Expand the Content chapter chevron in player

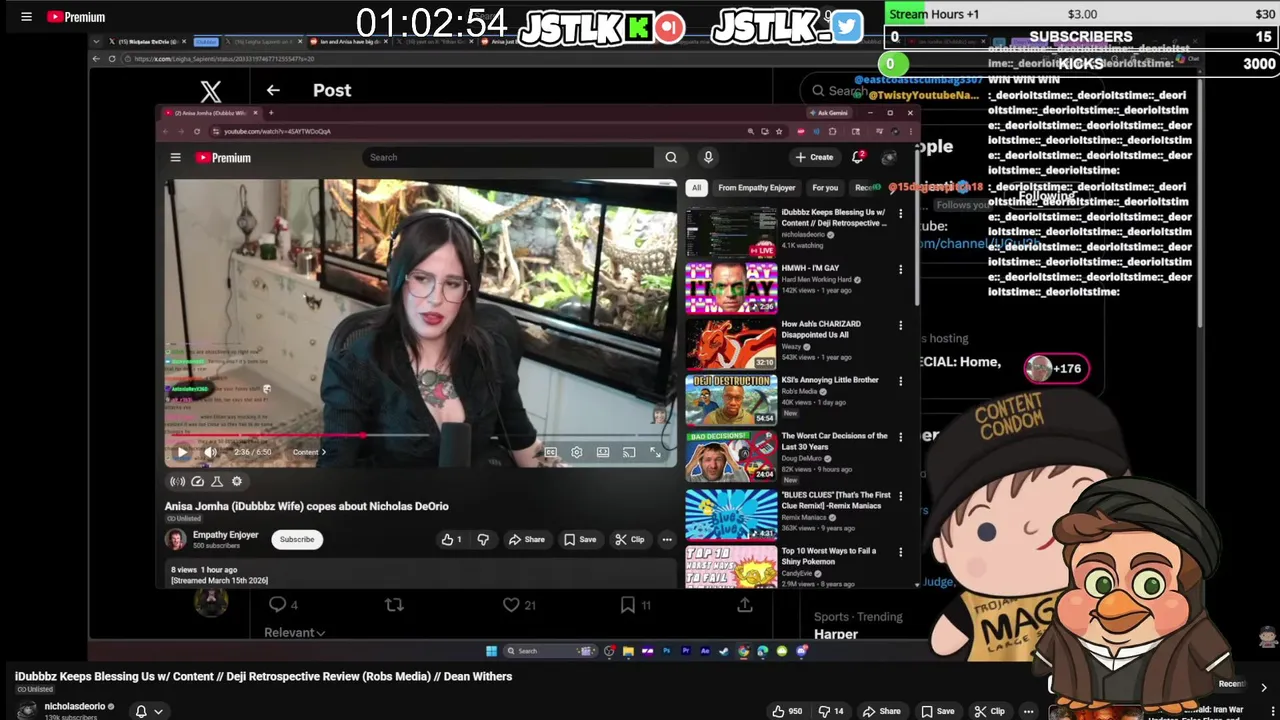(x=323, y=452)
